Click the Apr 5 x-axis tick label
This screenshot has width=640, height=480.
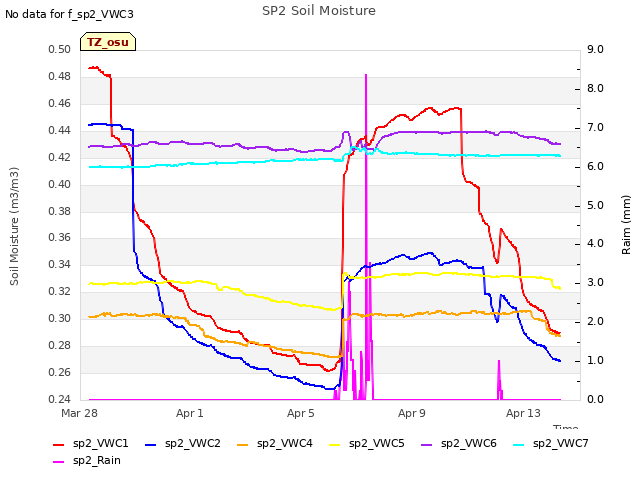301,413
